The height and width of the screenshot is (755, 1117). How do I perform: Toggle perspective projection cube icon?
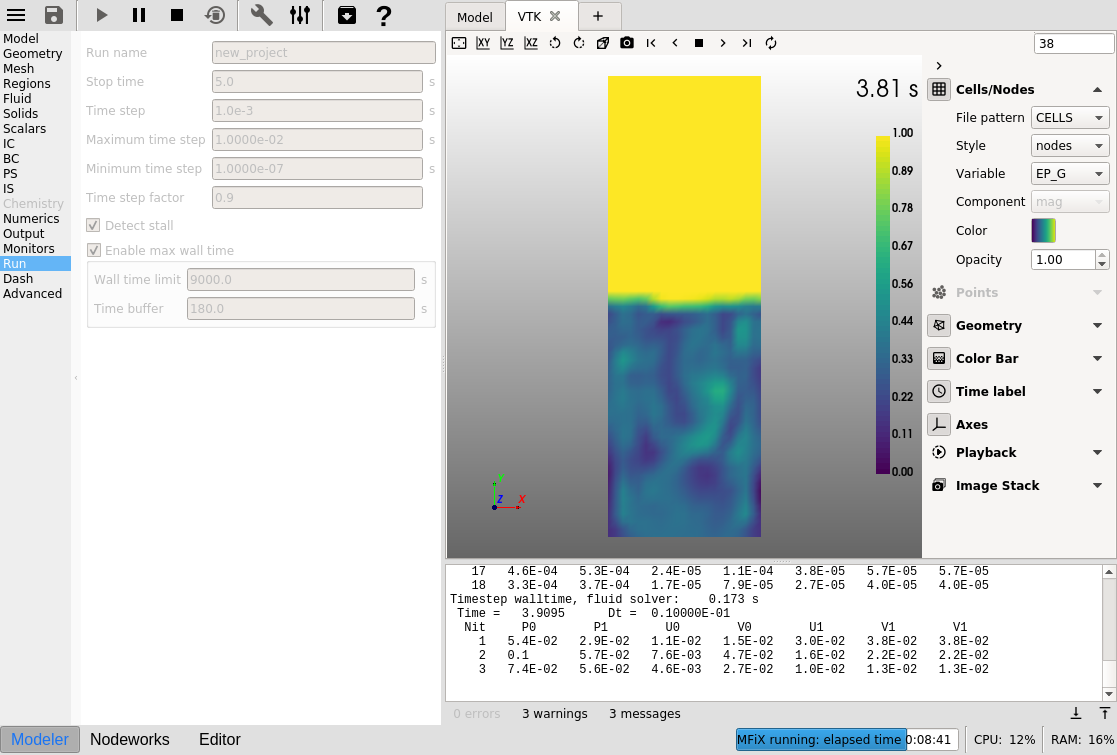pos(603,43)
